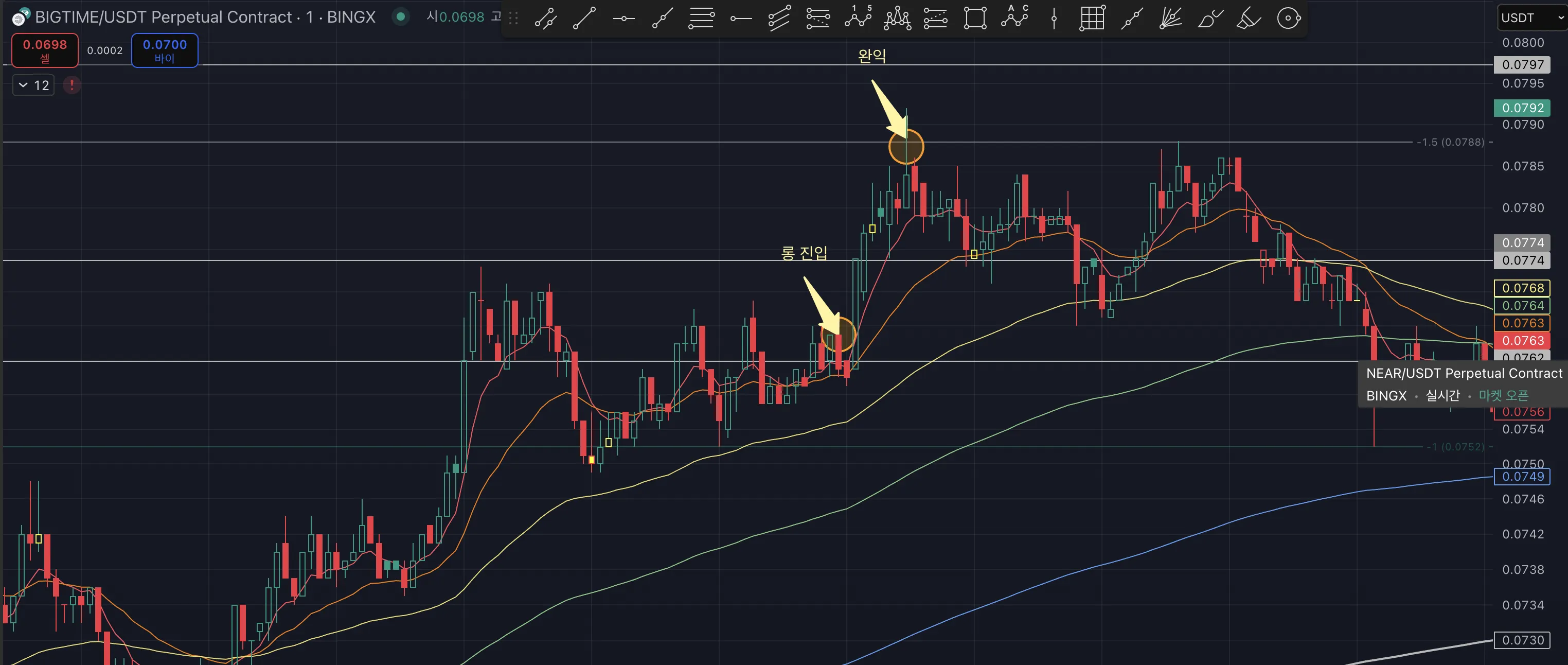
Task: Click the 0.0002 spread value
Action: tap(105, 50)
